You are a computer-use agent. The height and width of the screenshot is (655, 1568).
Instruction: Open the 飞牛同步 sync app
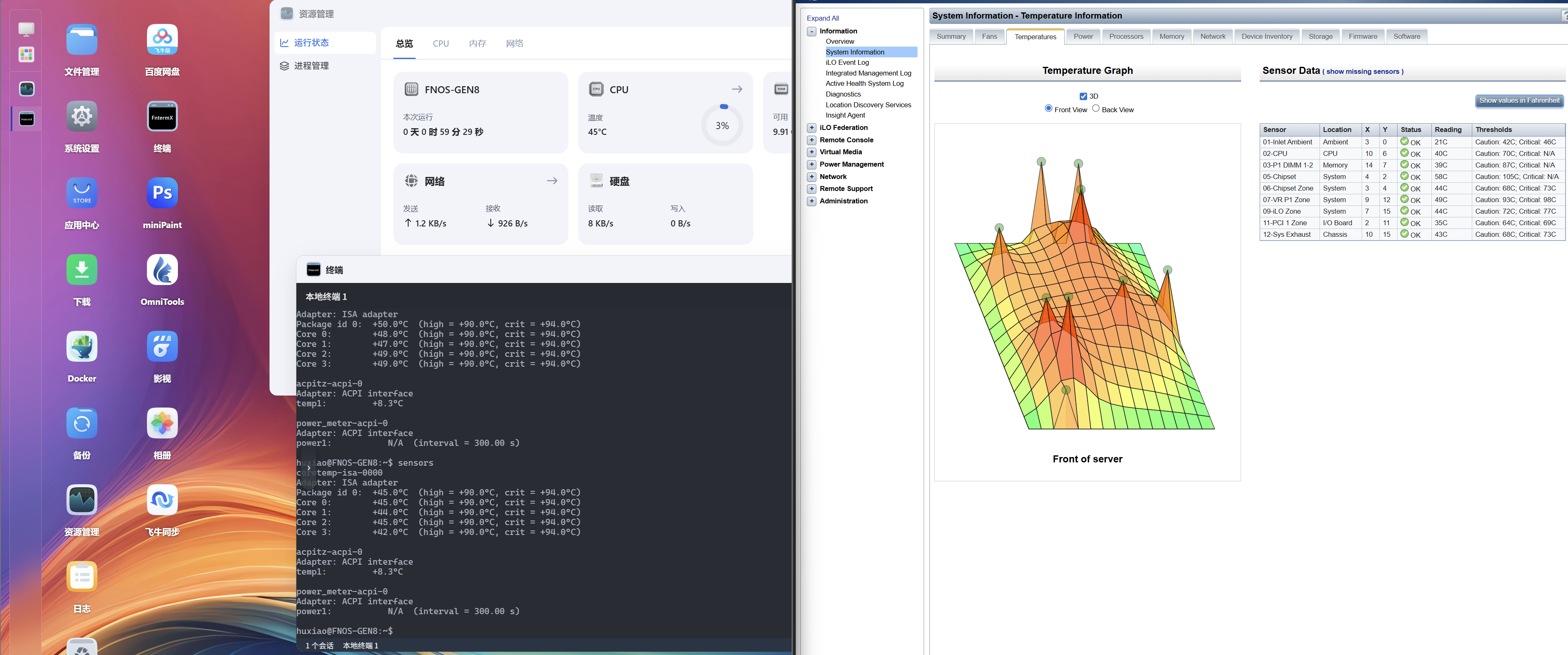(x=162, y=500)
